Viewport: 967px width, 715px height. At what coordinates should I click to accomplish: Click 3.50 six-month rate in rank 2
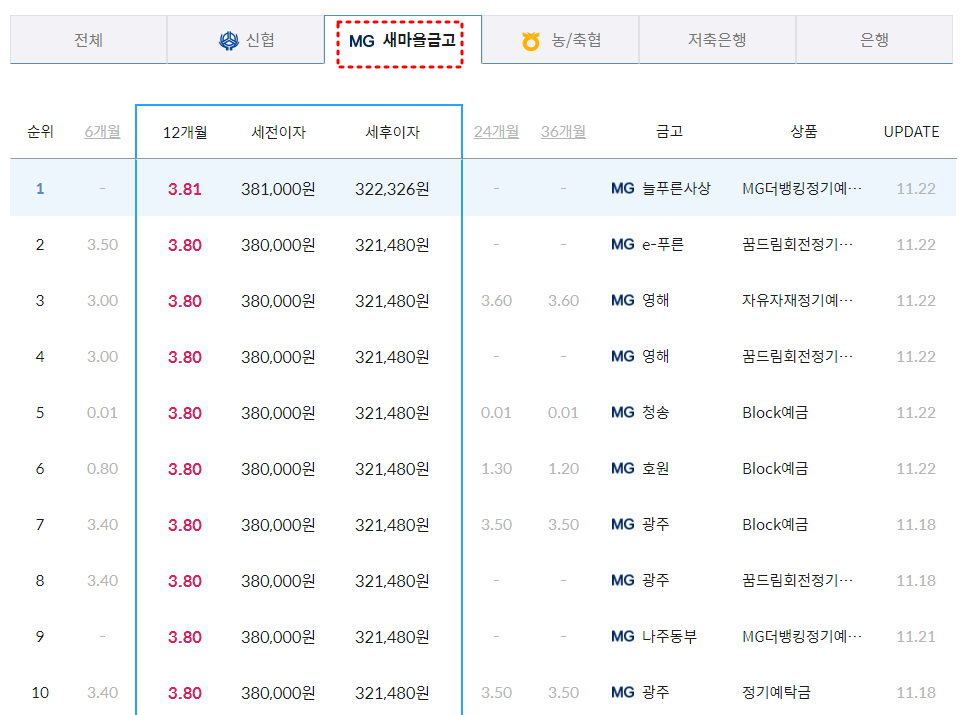point(102,244)
